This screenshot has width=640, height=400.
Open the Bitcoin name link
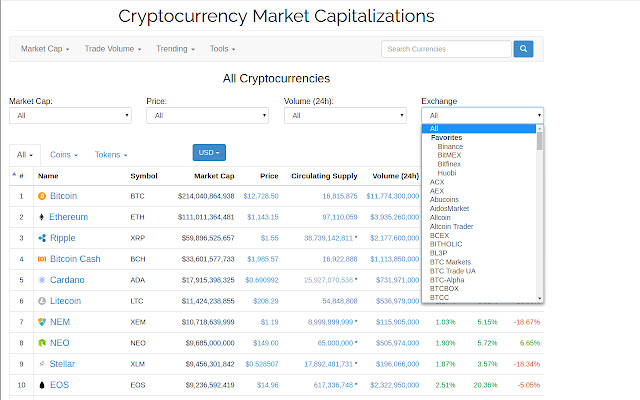tap(63, 196)
